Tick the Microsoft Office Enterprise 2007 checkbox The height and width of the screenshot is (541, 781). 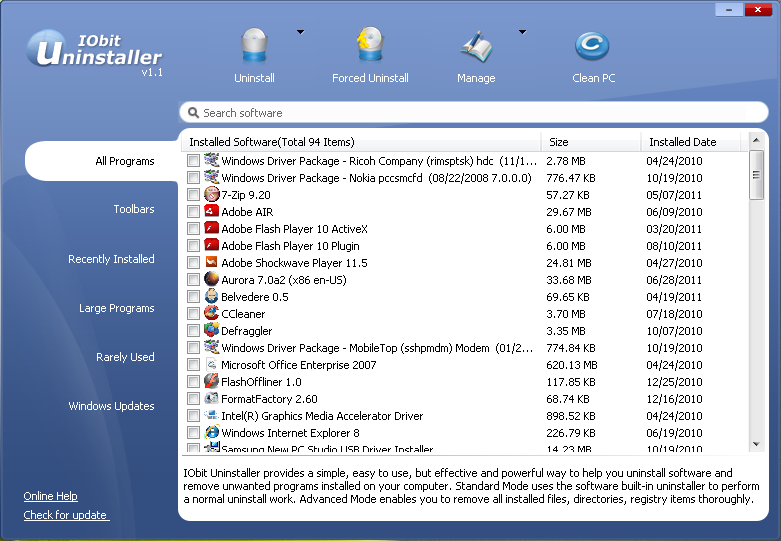point(193,365)
